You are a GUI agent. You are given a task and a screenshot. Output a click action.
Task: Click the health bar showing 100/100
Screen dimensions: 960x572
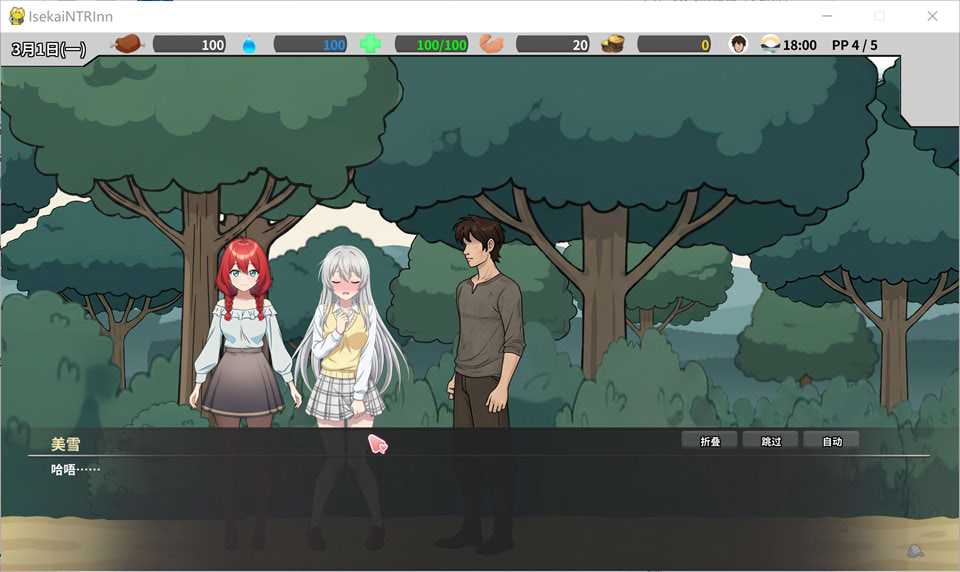(x=432, y=45)
